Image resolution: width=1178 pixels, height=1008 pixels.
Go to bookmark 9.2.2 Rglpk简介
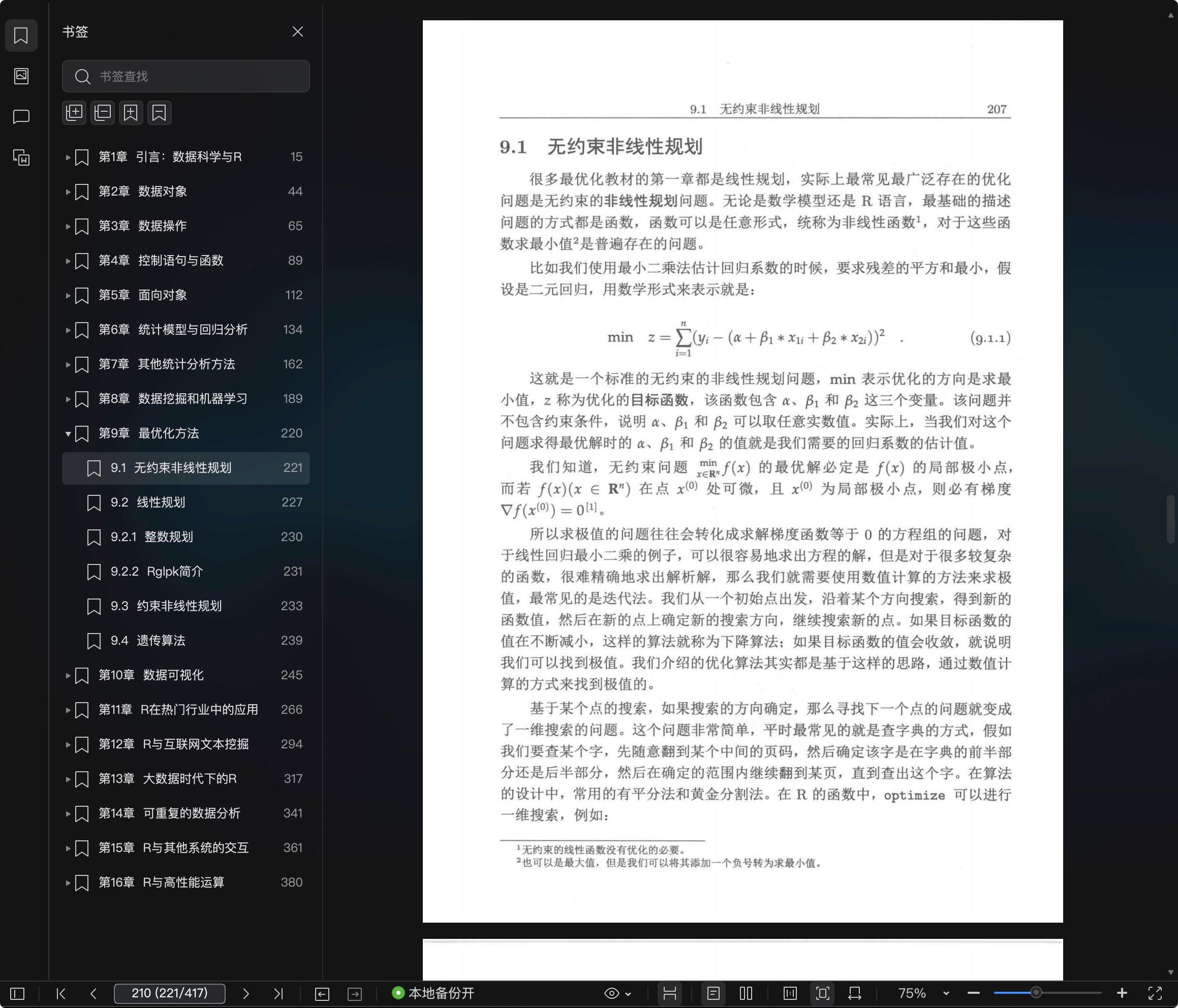[x=186, y=572]
